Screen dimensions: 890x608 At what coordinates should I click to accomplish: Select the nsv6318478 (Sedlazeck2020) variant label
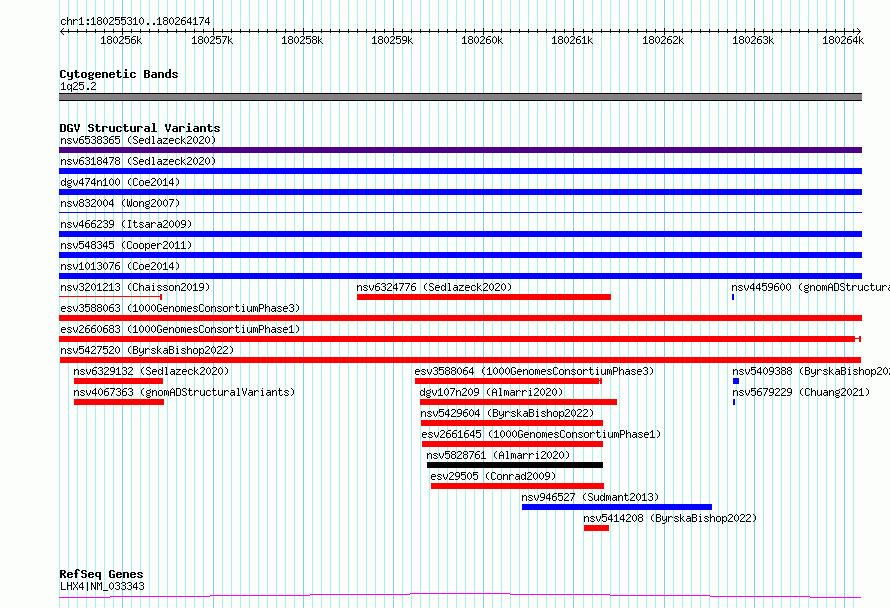138,161
